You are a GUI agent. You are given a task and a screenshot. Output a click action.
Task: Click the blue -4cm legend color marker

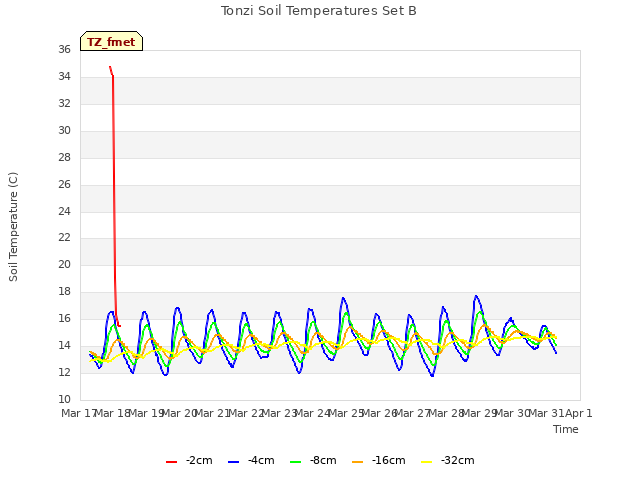[x=233, y=462]
